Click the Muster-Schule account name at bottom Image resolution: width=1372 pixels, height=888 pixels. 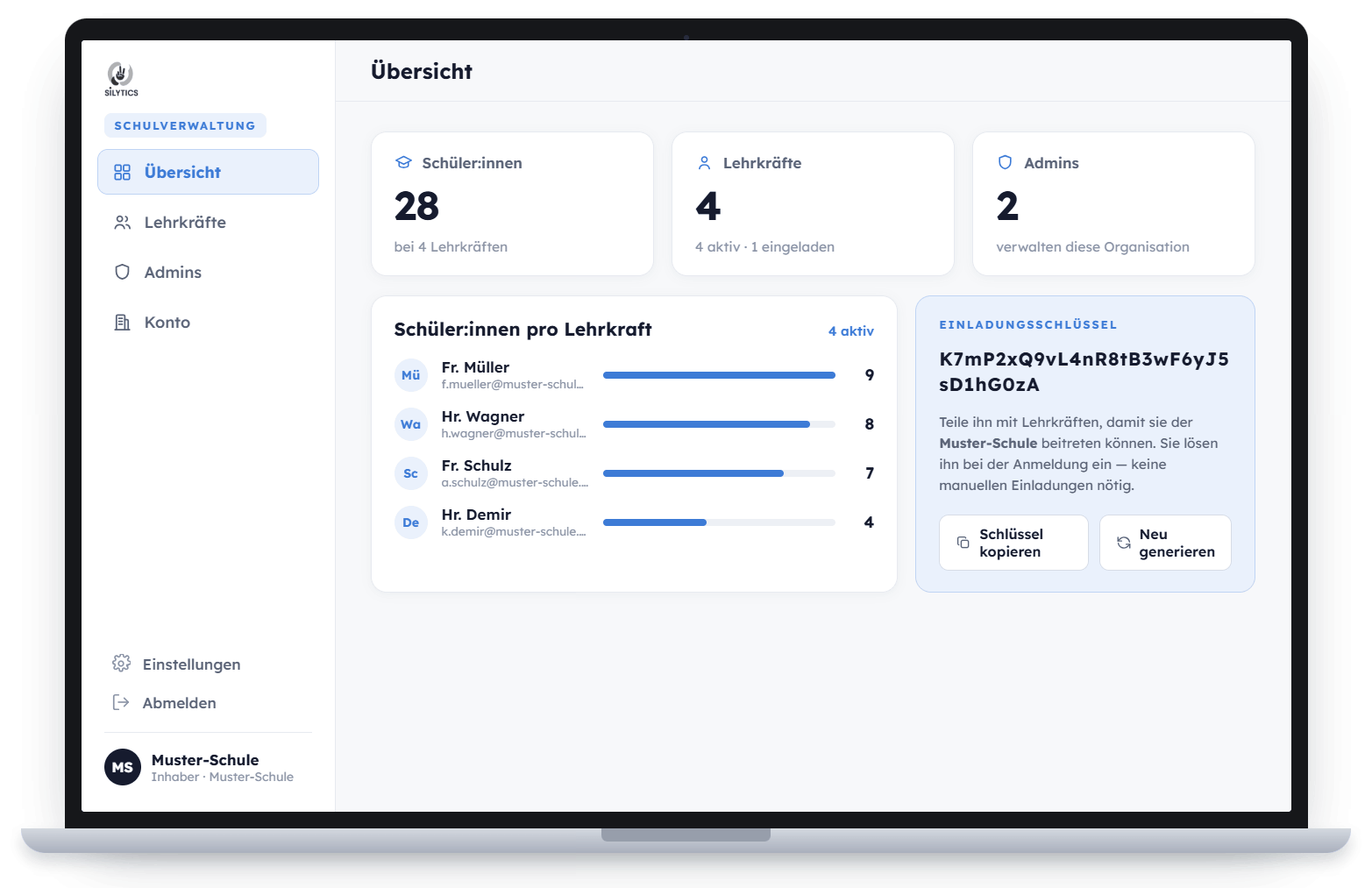pyautogui.click(x=205, y=760)
